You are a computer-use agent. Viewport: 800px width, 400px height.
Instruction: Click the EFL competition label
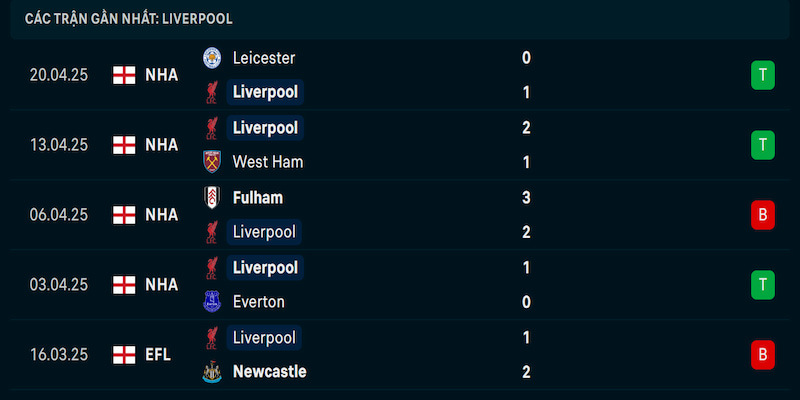(158, 355)
